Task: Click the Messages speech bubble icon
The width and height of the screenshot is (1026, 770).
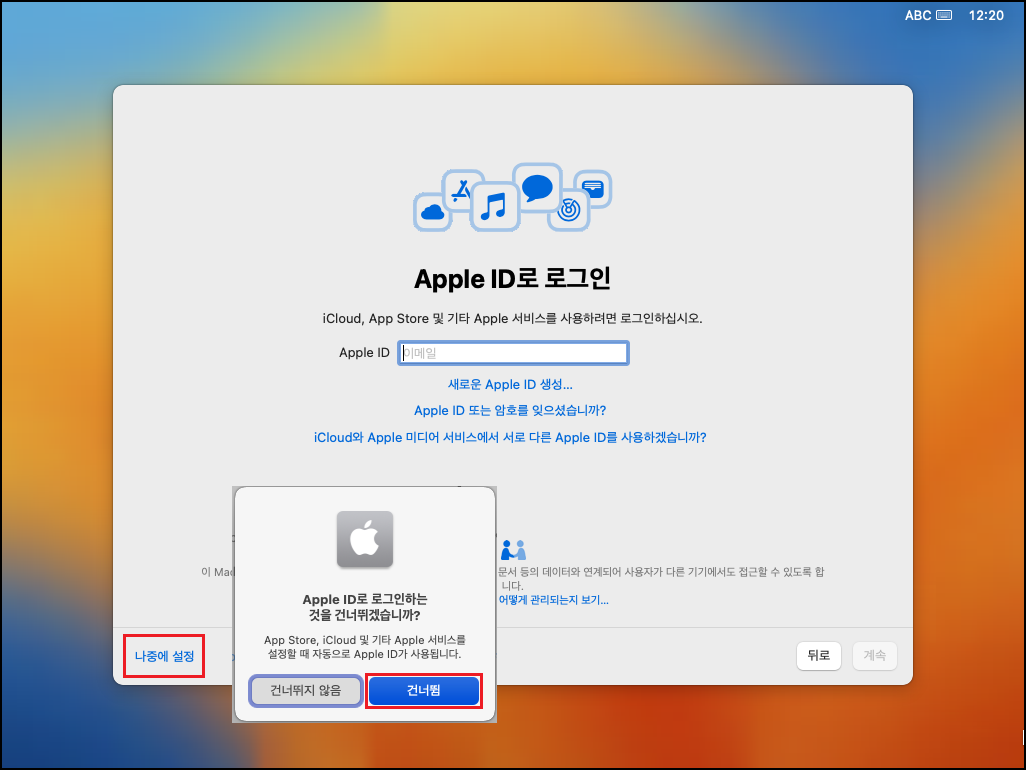Action: (x=537, y=188)
